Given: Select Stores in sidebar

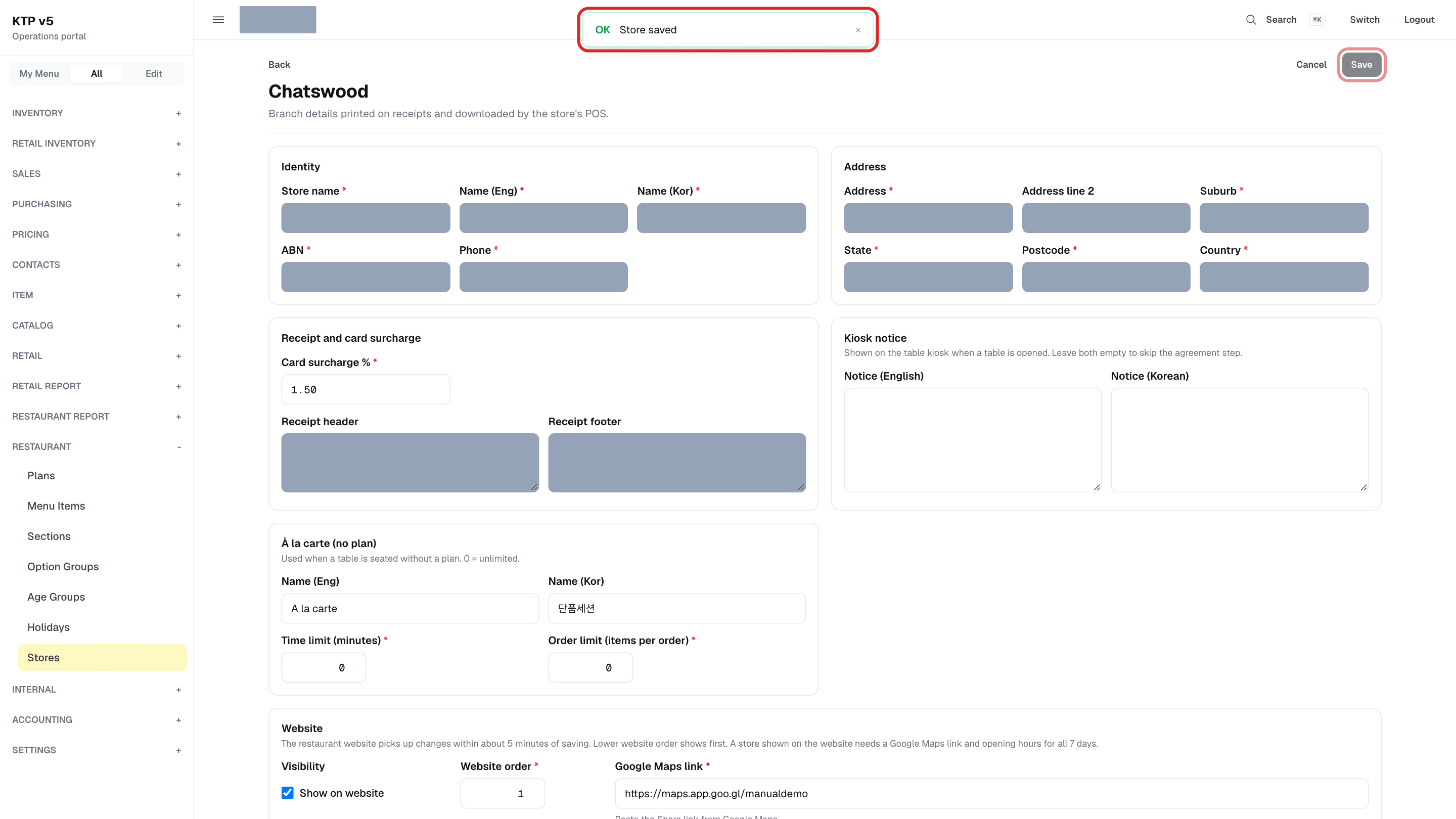Looking at the screenshot, I should click(102, 657).
